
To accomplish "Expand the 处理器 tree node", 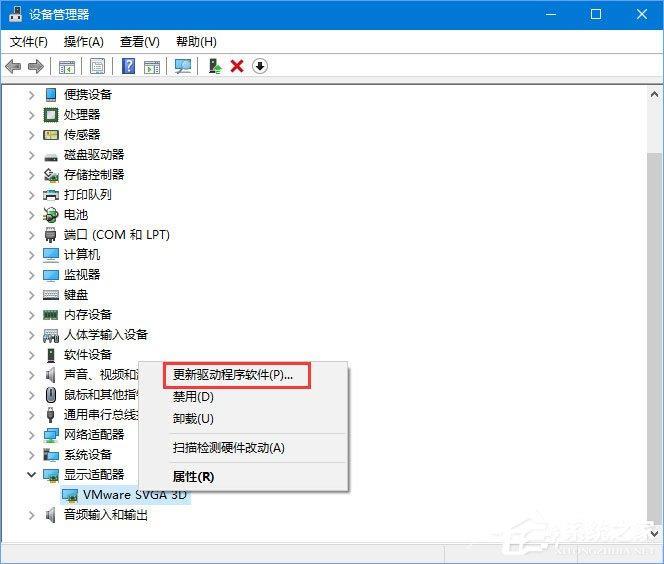I will [x=31, y=114].
